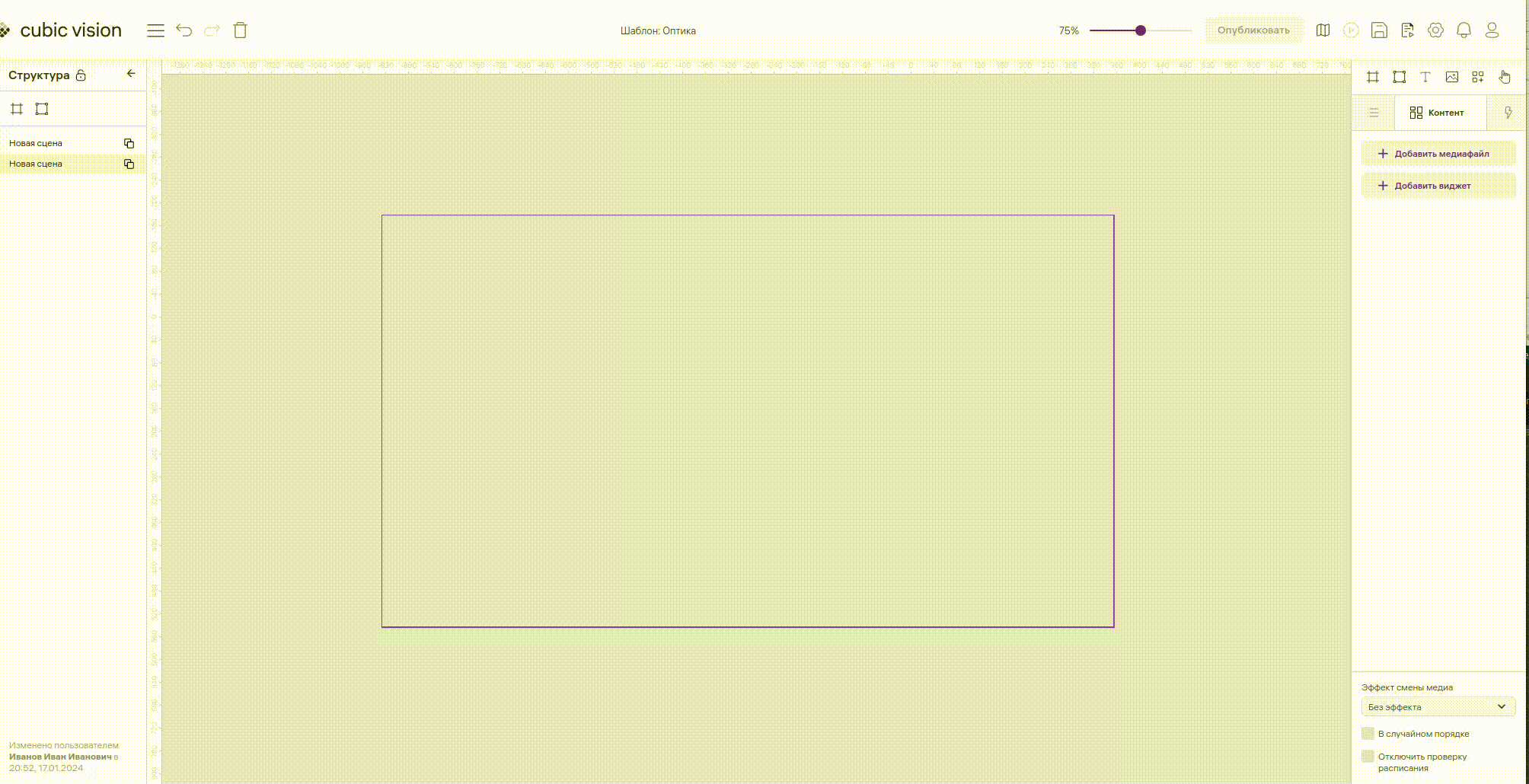
Task: Open the lightning events tab
Action: point(1508,113)
